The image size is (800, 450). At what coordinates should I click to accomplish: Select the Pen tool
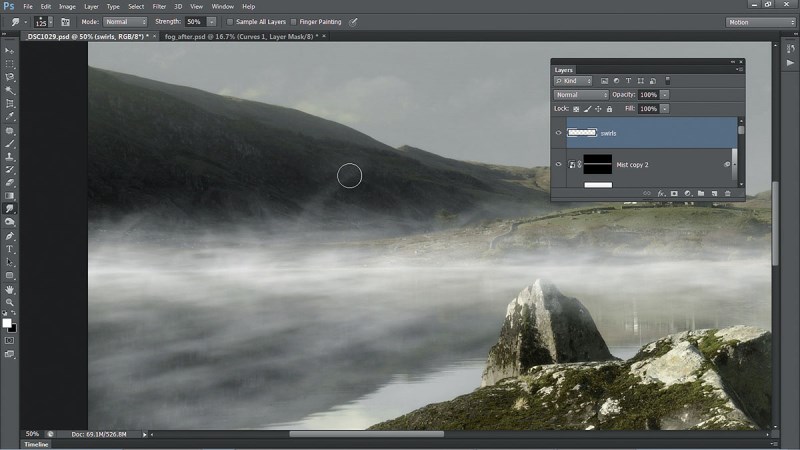tap(10, 236)
